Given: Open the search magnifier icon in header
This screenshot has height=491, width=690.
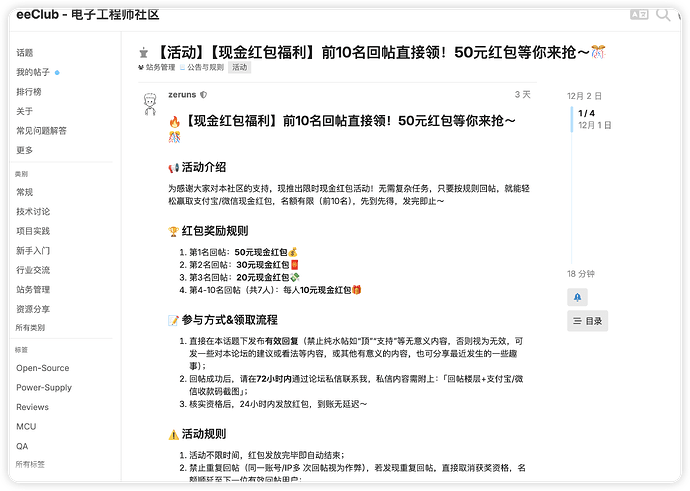Looking at the screenshot, I should (663, 14).
